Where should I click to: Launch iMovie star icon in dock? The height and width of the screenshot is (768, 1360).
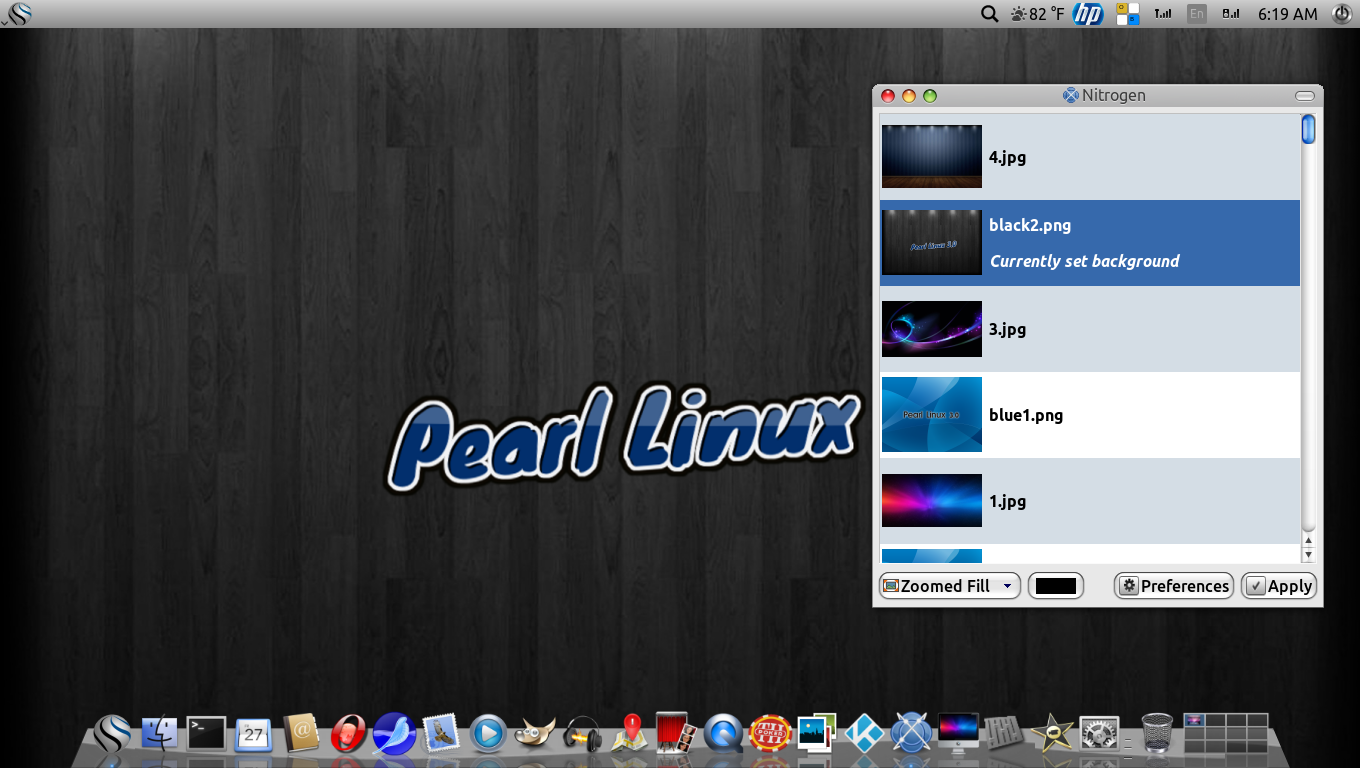[x=1052, y=734]
